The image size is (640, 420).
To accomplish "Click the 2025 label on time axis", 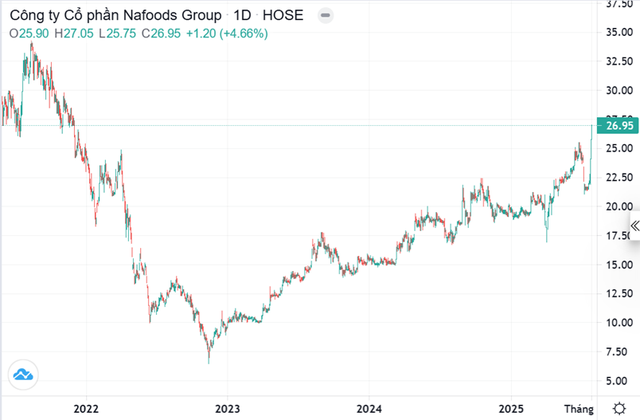I will click(511, 409).
